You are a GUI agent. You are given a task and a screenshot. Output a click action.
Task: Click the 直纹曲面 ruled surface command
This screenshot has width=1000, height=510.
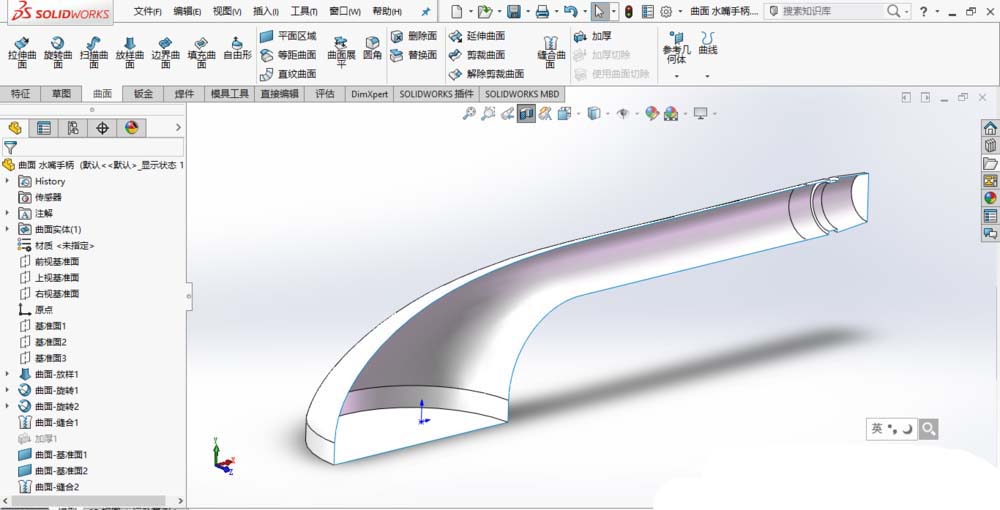[x=288, y=74]
